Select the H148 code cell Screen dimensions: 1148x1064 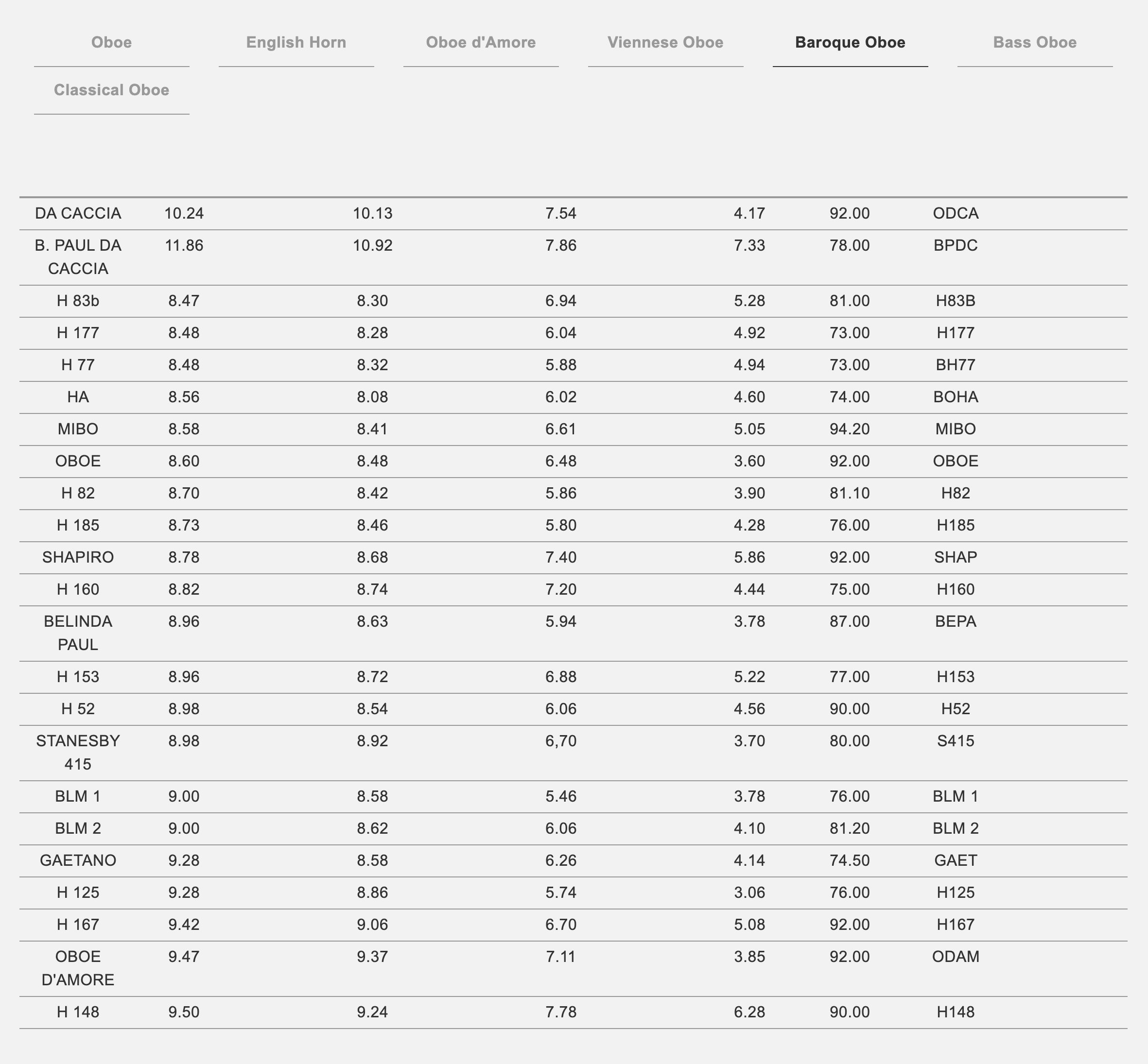[x=955, y=1012]
